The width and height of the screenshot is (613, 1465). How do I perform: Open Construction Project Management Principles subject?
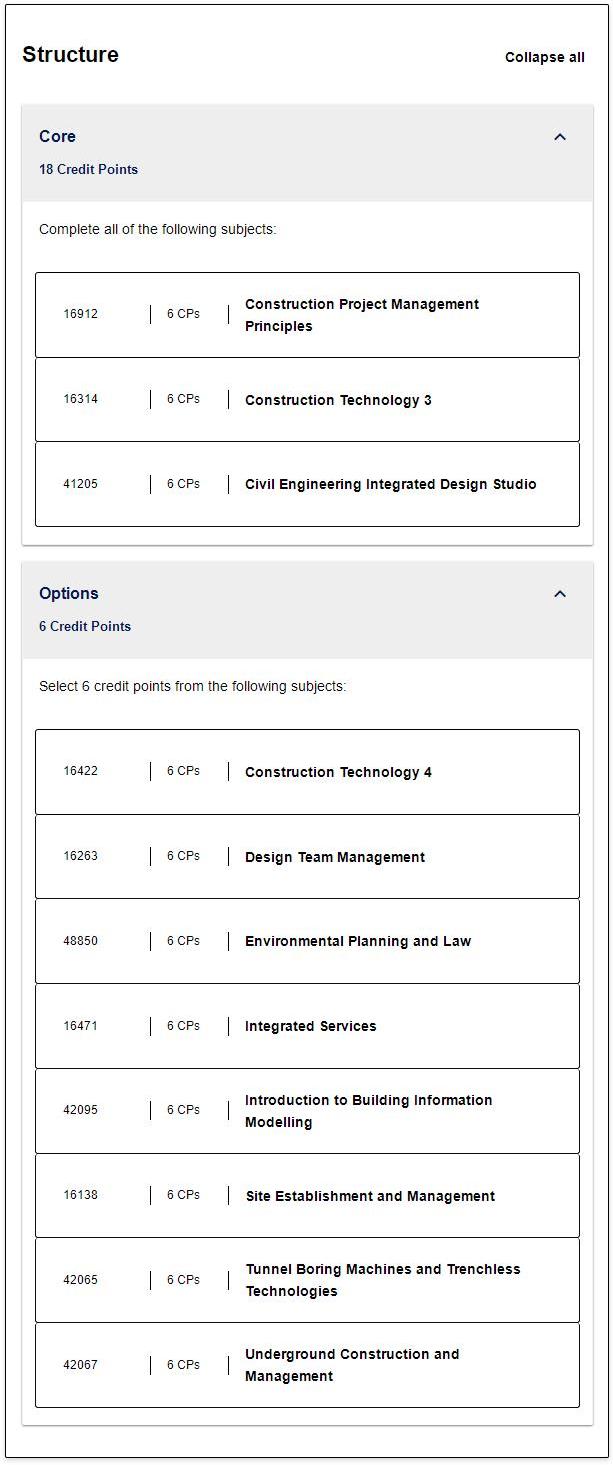361,315
